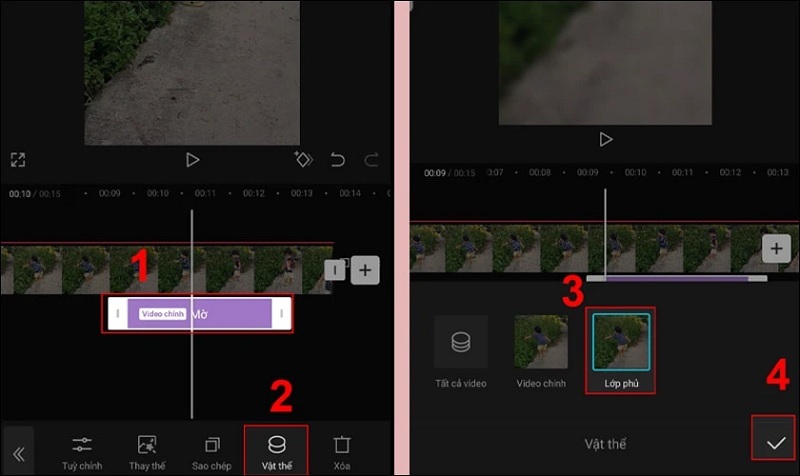This screenshot has width=800, height=476.
Task: Add a clip with right plus button
Action: (x=776, y=247)
